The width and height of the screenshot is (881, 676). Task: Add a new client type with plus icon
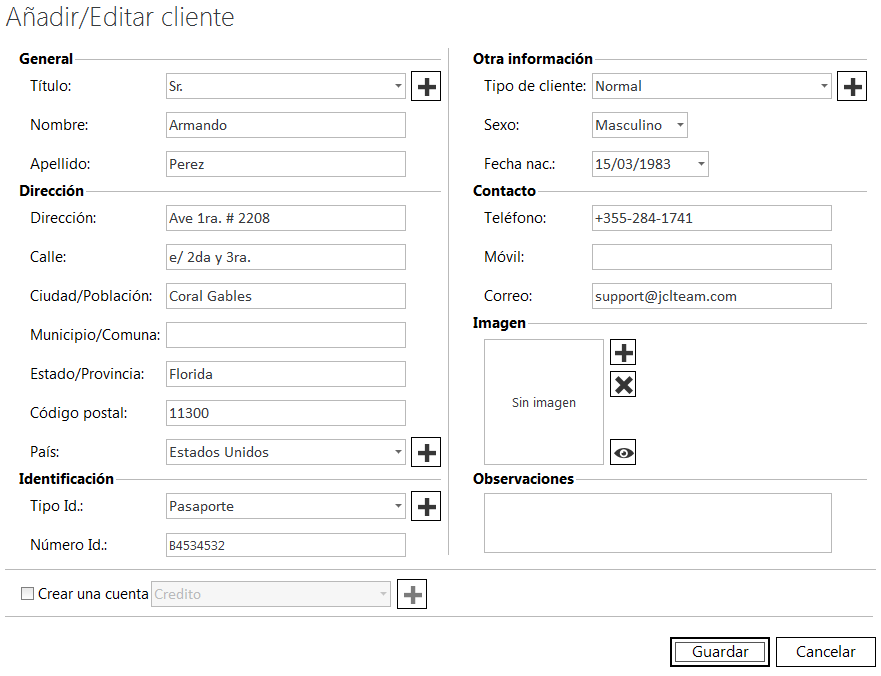pos(852,87)
